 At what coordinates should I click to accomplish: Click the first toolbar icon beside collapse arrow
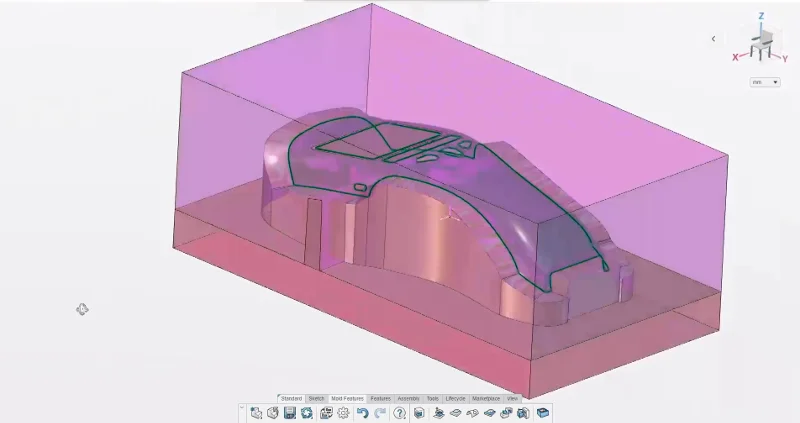256,412
